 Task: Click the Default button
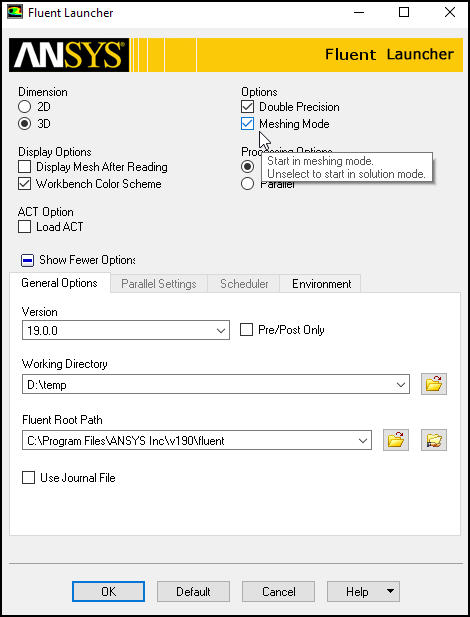point(193,591)
